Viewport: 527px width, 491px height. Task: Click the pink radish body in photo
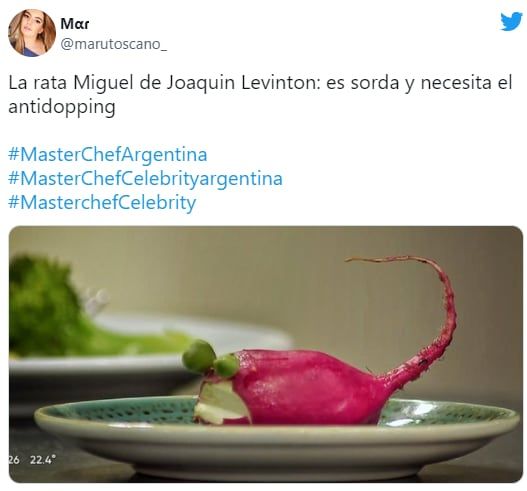click(306, 386)
